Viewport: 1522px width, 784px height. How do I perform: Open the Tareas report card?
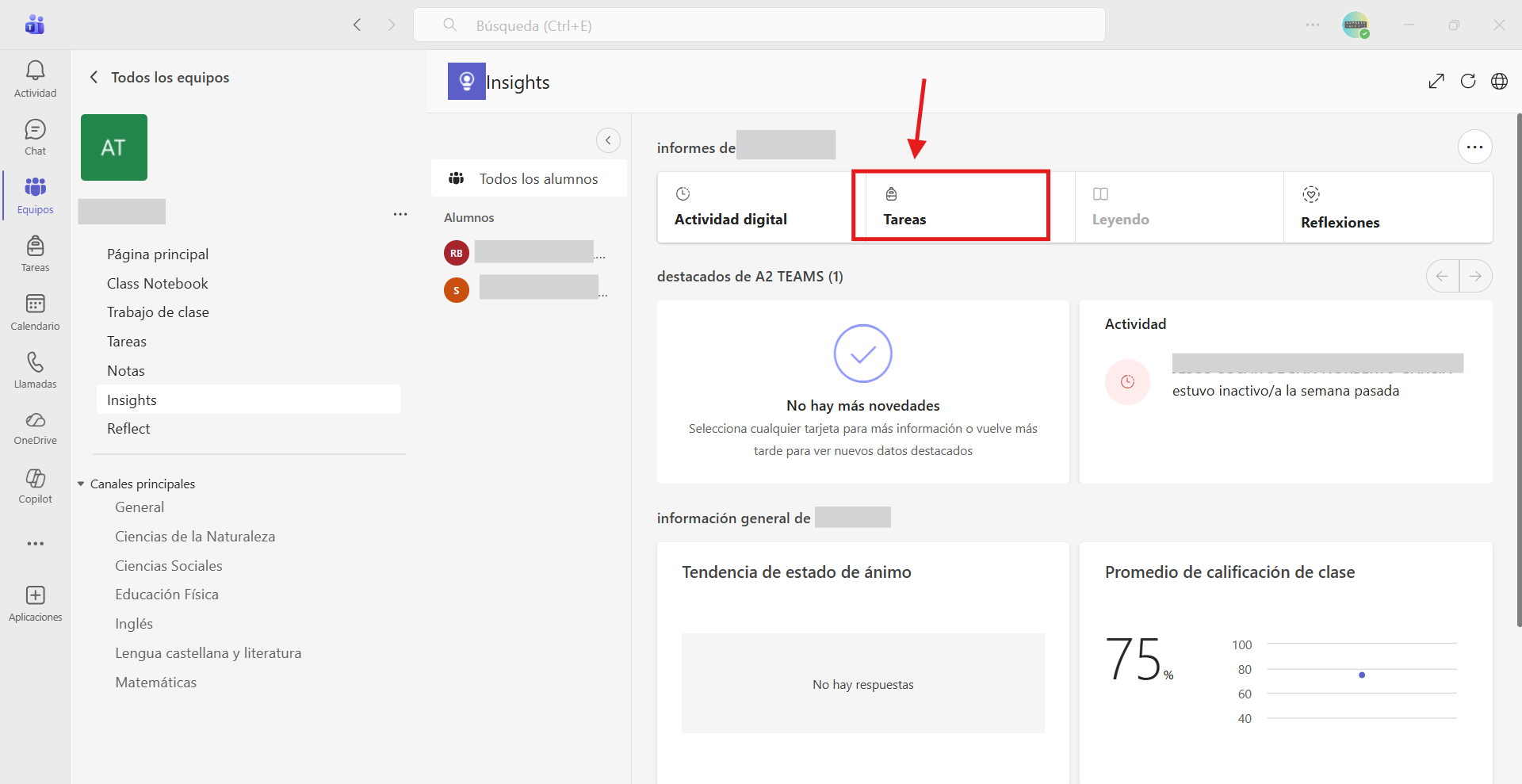(x=971, y=207)
